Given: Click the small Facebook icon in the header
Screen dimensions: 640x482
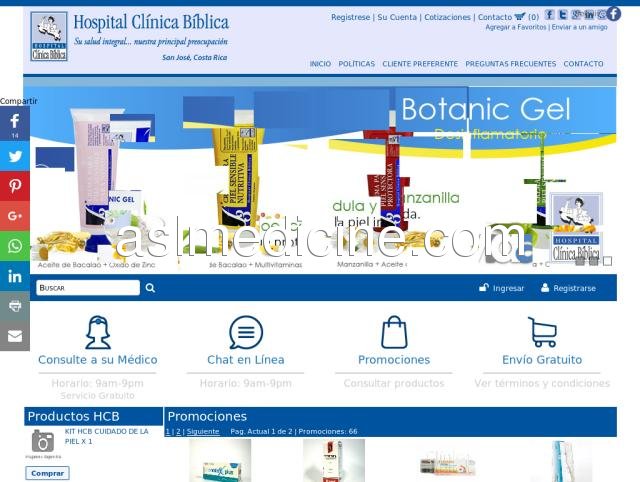Looking at the screenshot, I should click(x=549, y=15).
